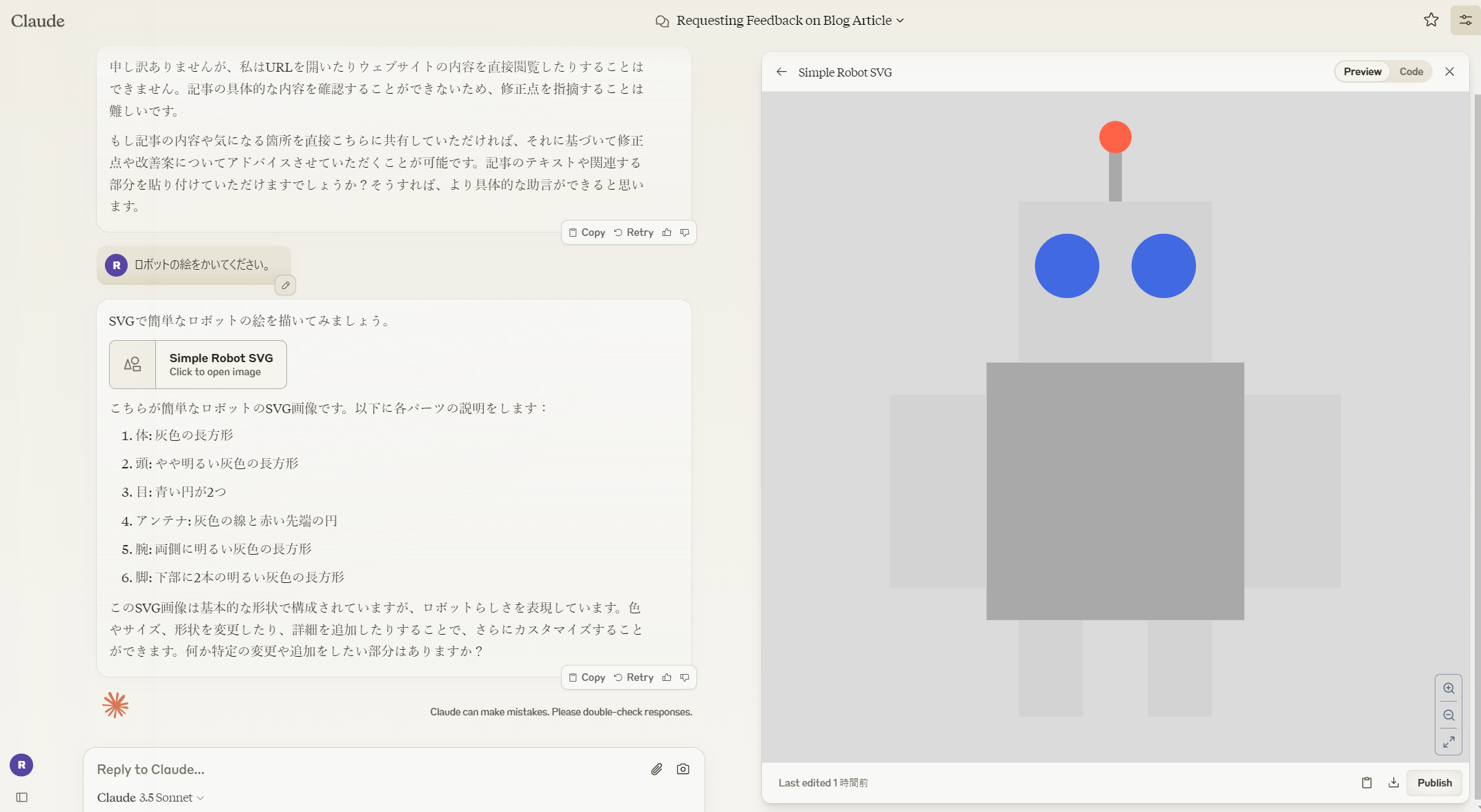The image size is (1481, 812).
Task: Click the Reply to Claude input field
Action: [x=366, y=769]
